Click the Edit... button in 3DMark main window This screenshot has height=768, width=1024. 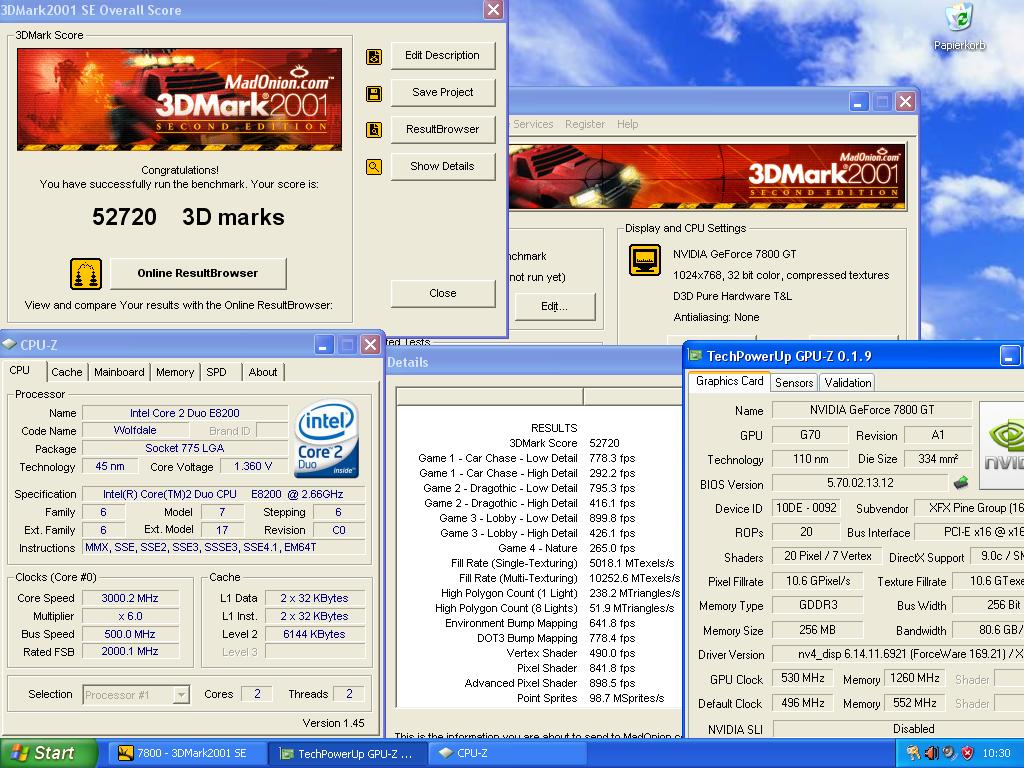tap(554, 306)
